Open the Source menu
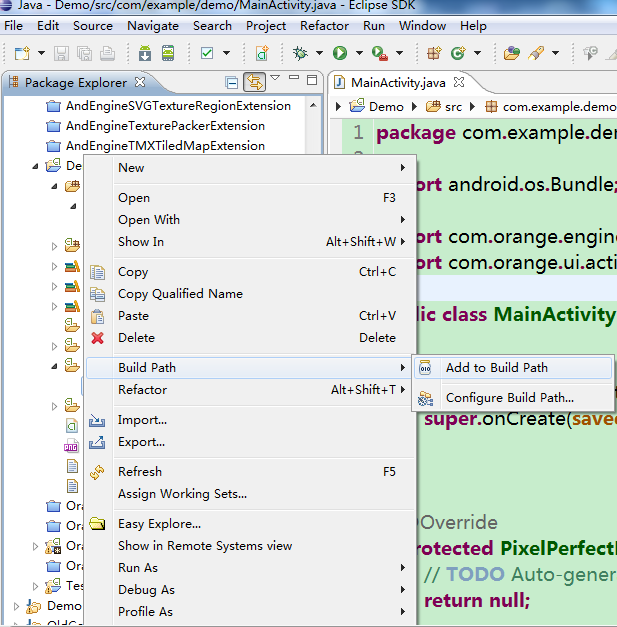The image size is (617, 627). [93, 26]
